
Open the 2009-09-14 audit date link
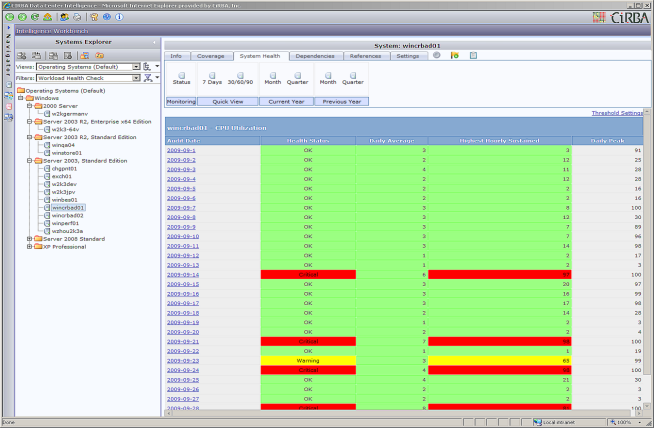pos(183,275)
